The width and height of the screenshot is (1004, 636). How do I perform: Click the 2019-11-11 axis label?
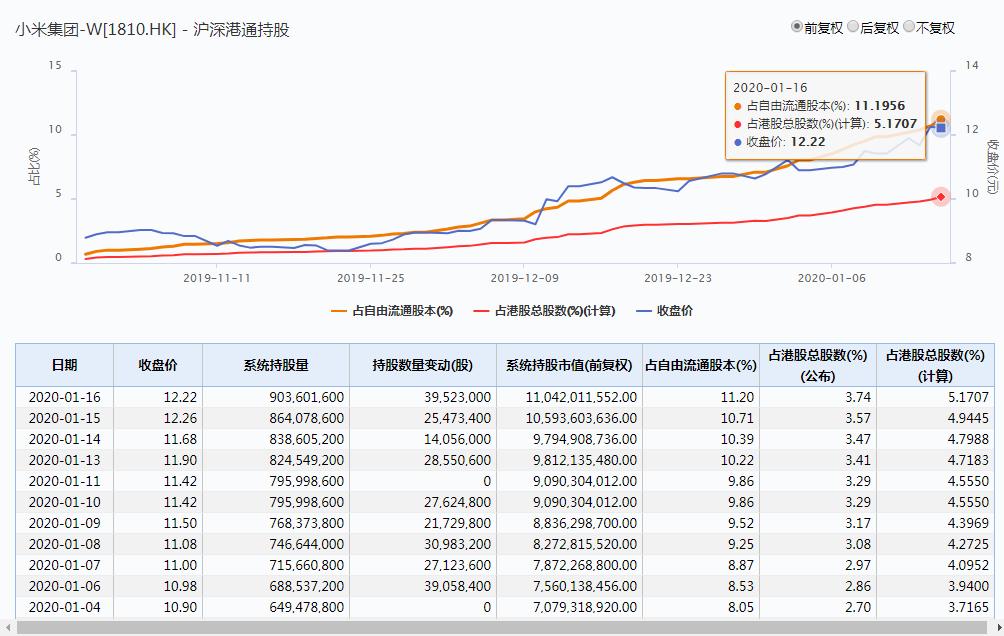216,278
